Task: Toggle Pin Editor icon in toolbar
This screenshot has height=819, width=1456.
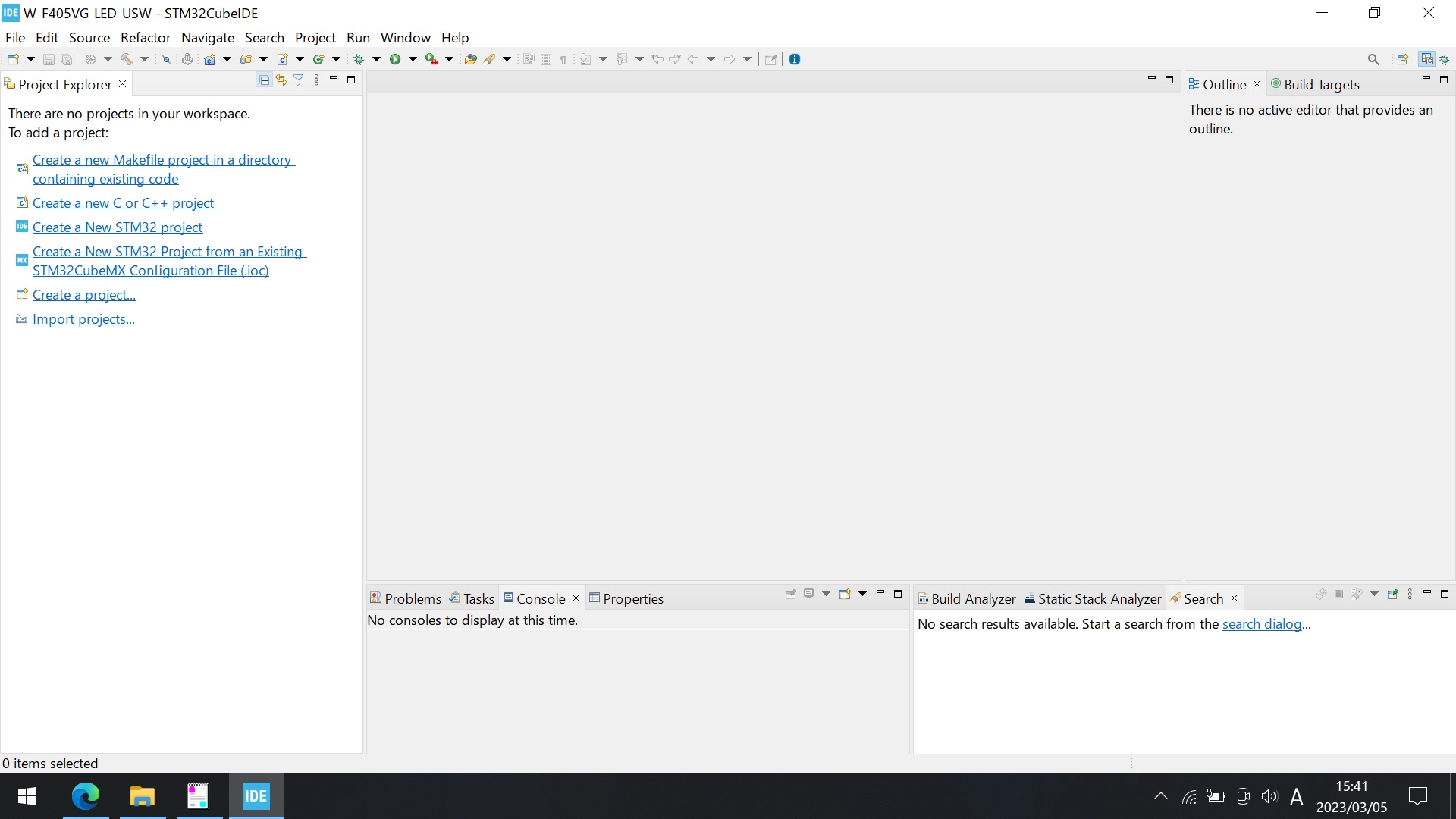Action: click(x=770, y=59)
